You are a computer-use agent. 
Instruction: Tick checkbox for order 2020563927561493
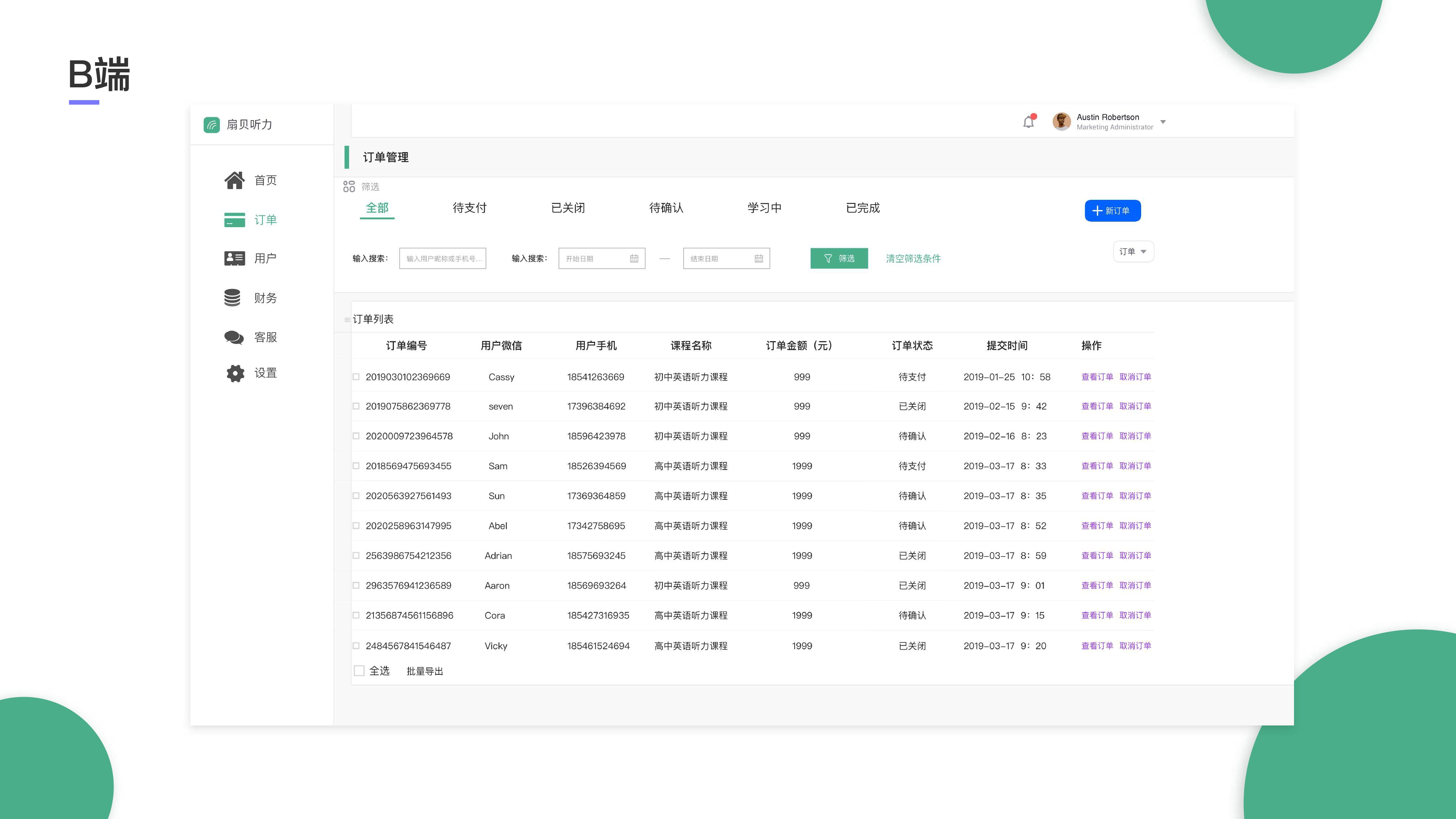(x=356, y=496)
